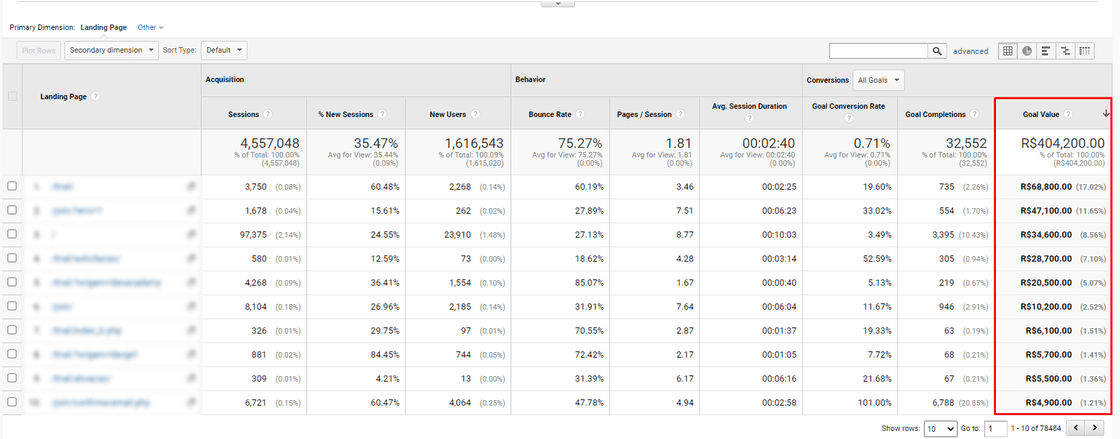Click the Bounce Rate help question mark
The image size is (1120, 439).
pyautogui.click(x=580, y=114)
